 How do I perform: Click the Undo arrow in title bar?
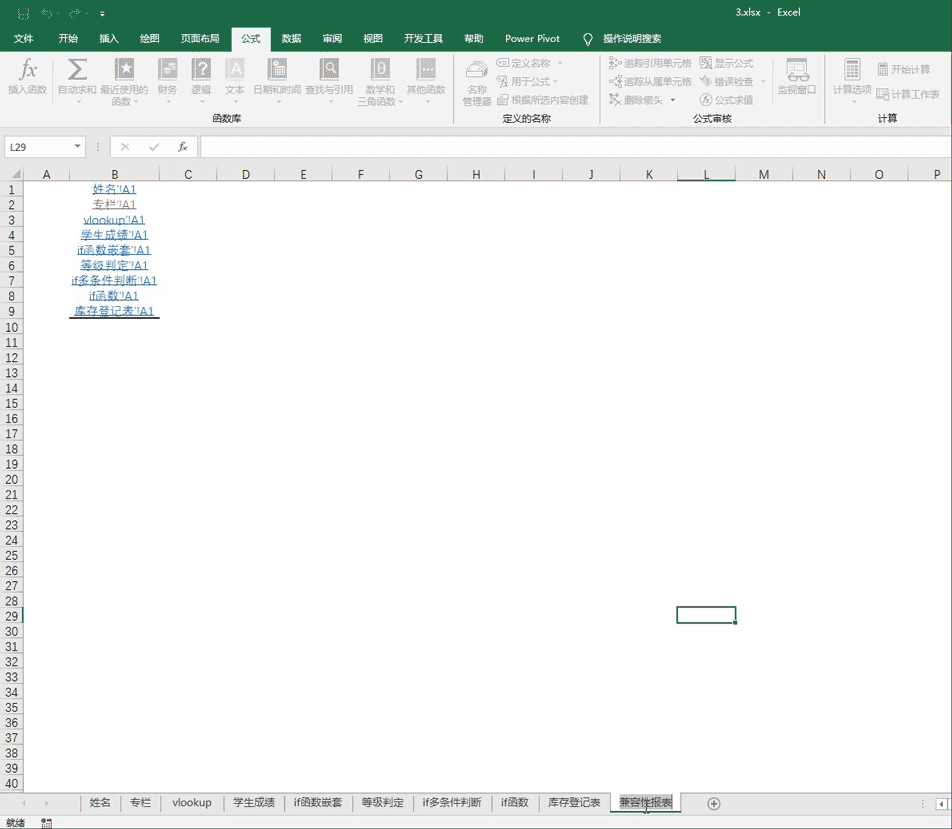(46, 13)
